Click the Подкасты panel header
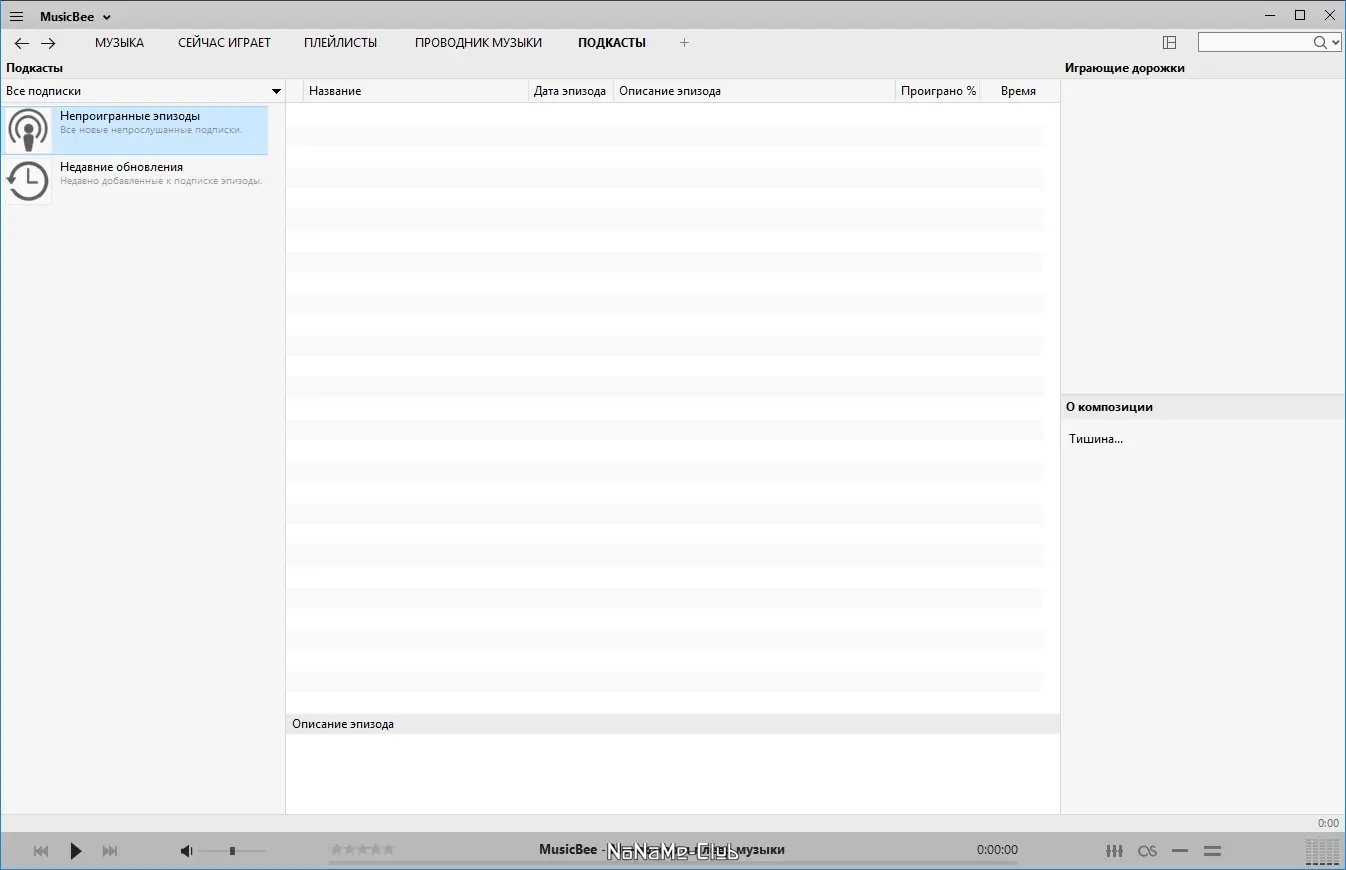This screenshot has width=1346, height=870. pos(34,68)
